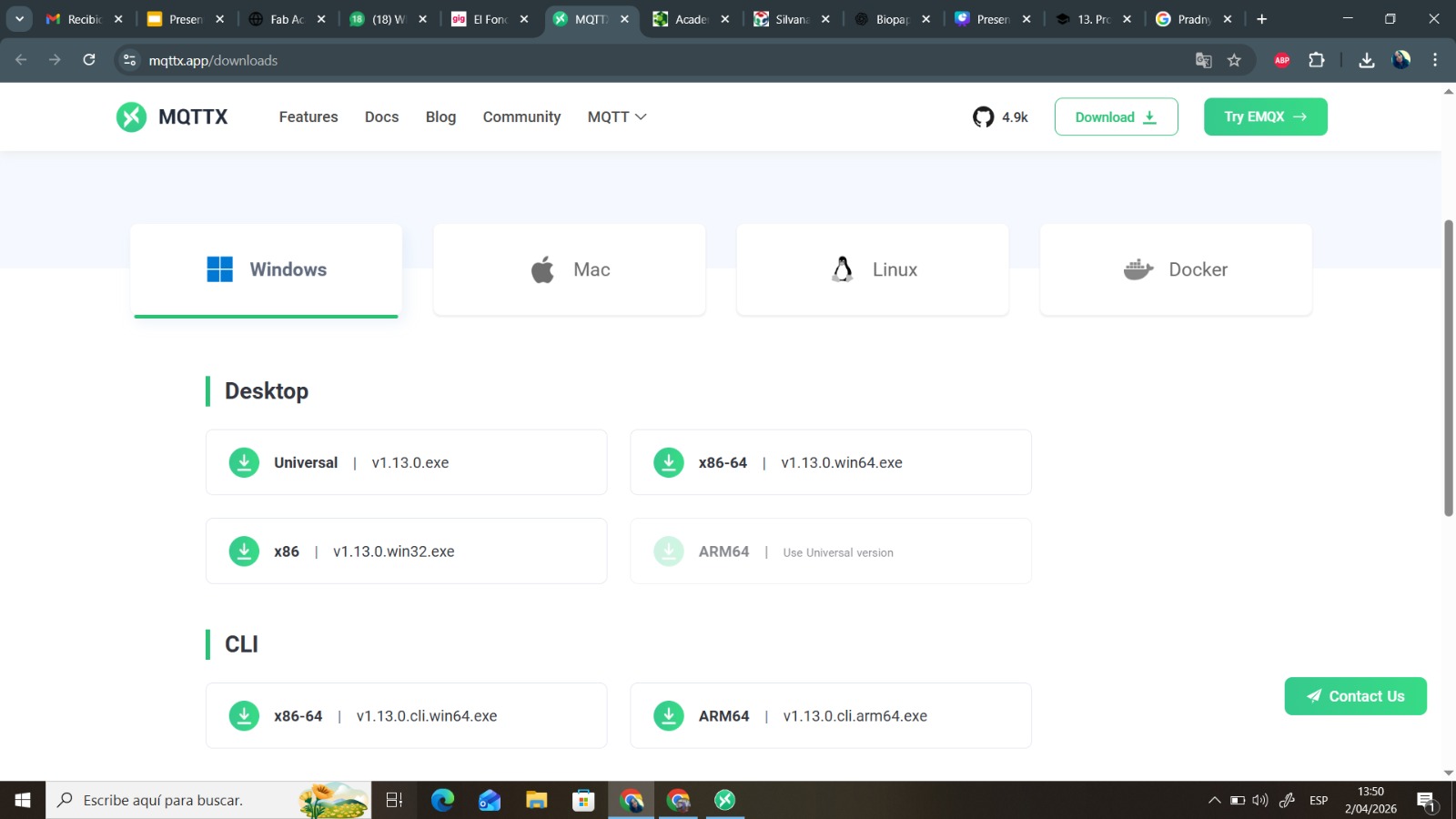
Task: Open the ESP language indicator
Action: click(1319, 800)
